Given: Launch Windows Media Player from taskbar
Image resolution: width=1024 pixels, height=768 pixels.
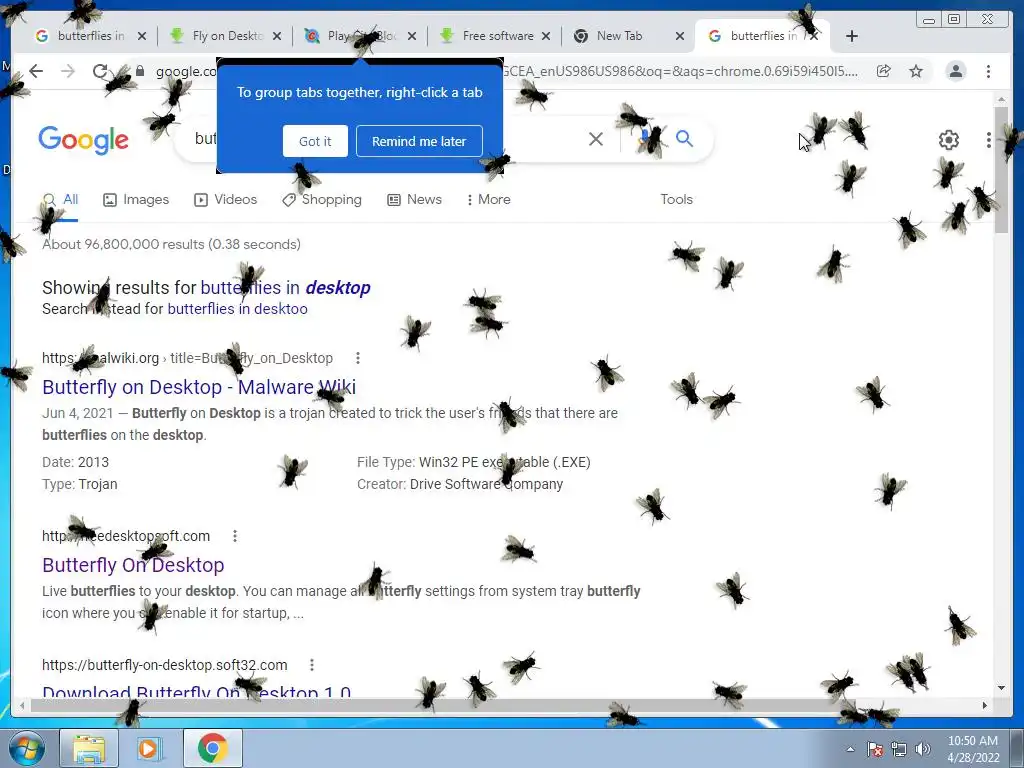Looking at the screenshot, I should 149,748.
